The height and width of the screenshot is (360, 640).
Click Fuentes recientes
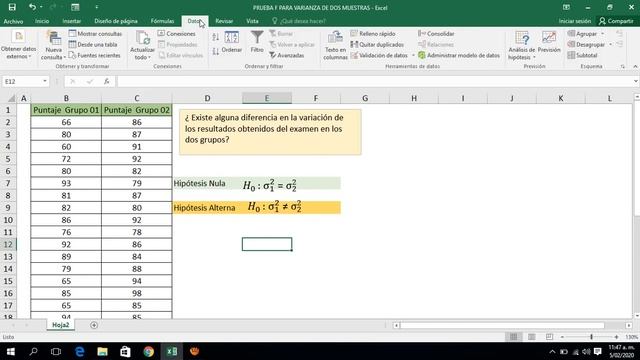pos(94,55)
